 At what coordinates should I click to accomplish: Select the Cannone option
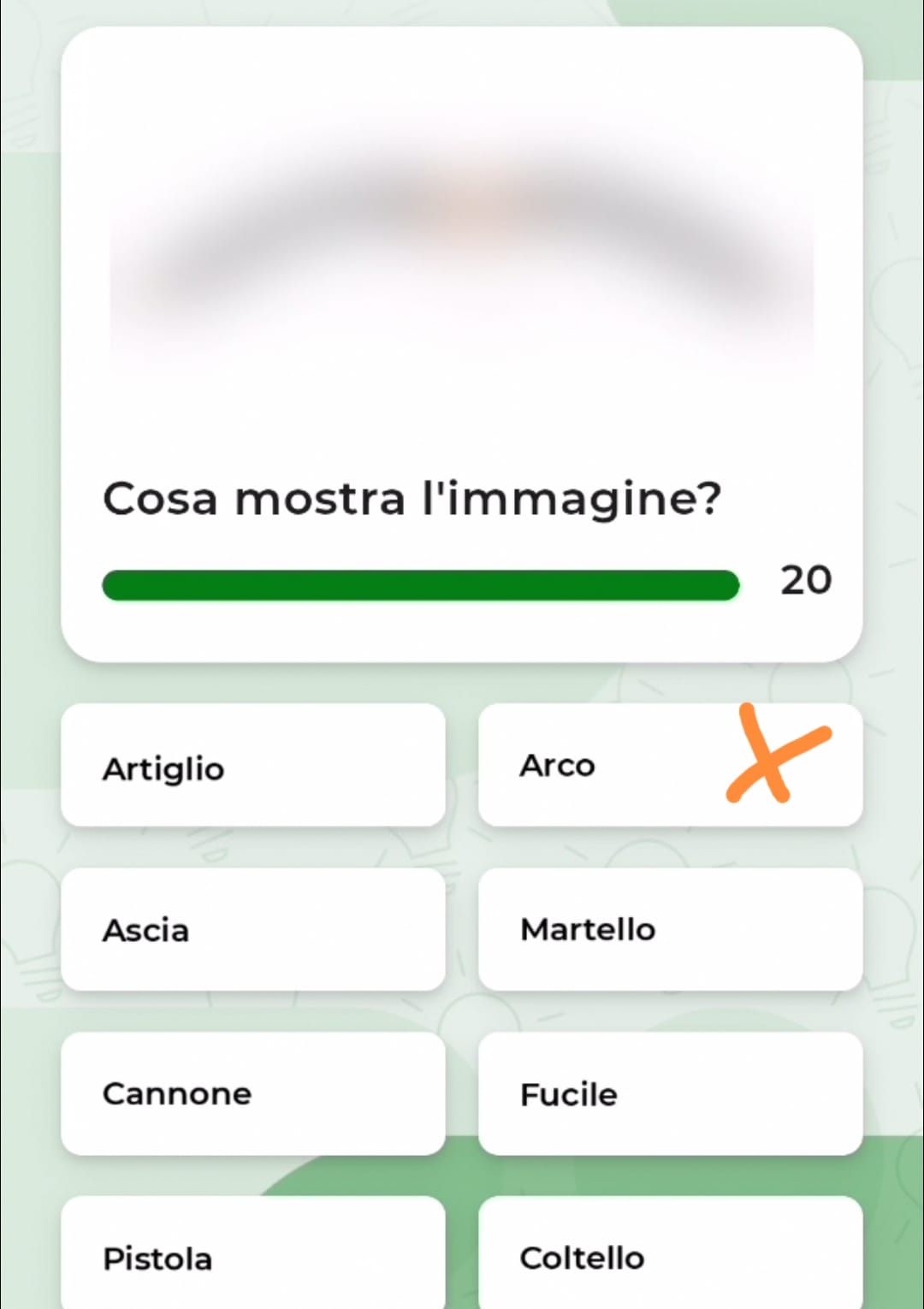253,1093
